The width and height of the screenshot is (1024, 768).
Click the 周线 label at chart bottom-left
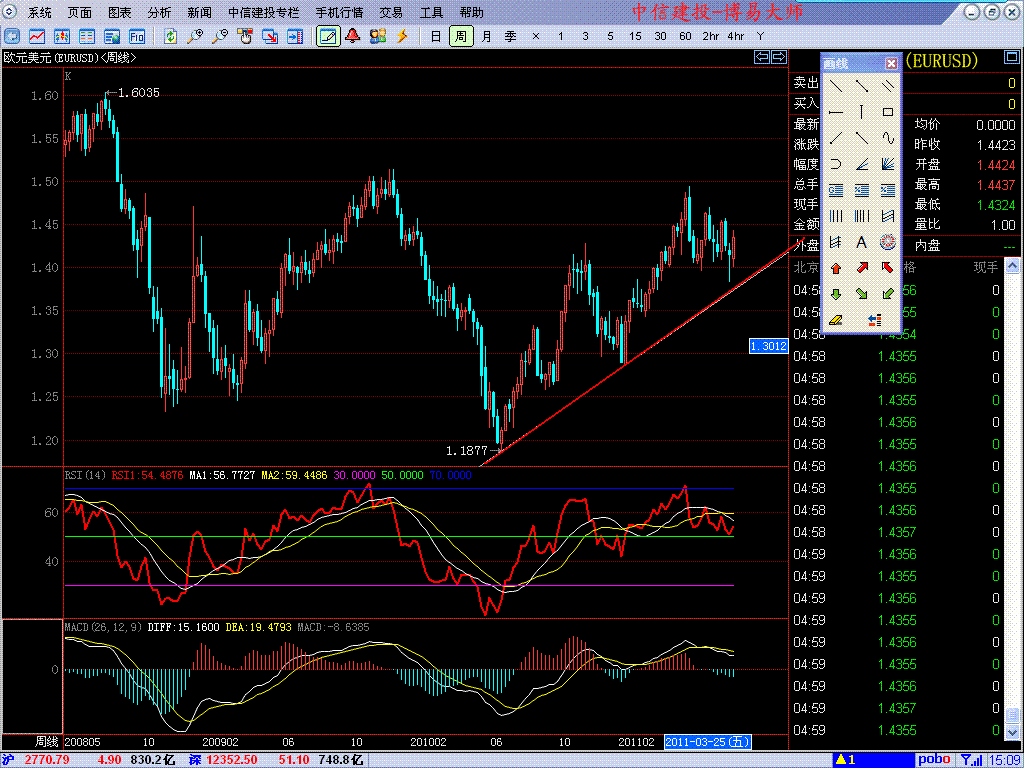click(47, 742)
